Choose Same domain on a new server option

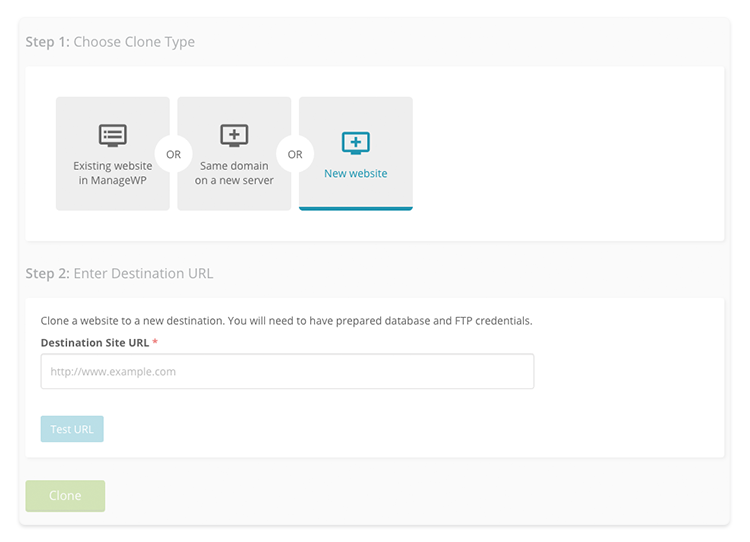pyautogui.click(x=234, y=154)
